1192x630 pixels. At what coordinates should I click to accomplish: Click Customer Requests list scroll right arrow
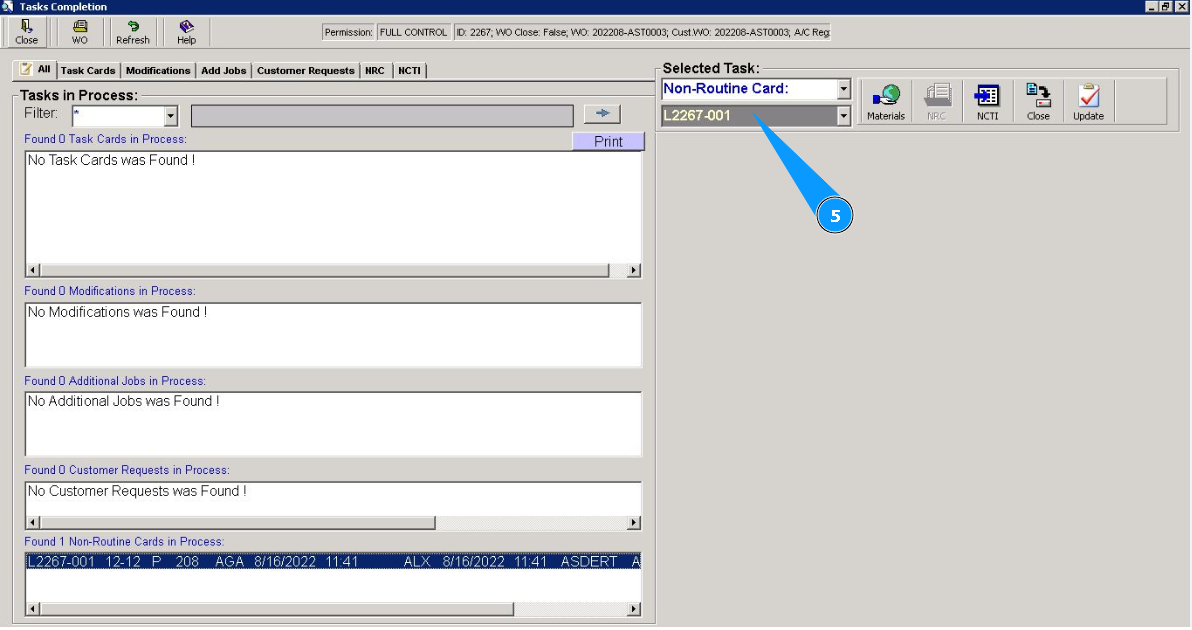[x=633, y=523]
